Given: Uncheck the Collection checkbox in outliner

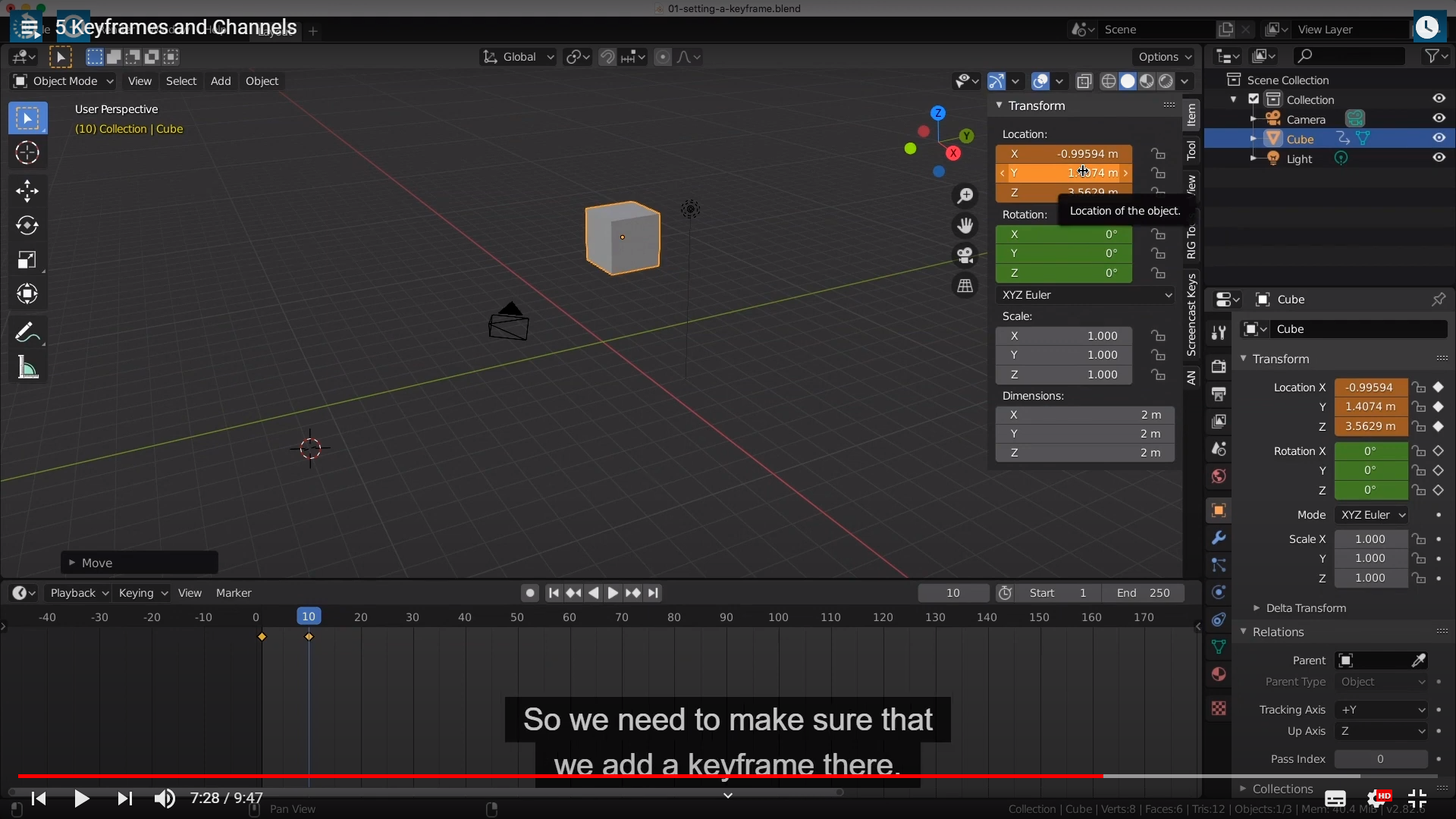Looking at the screenshot, I should click(1254, 99).
